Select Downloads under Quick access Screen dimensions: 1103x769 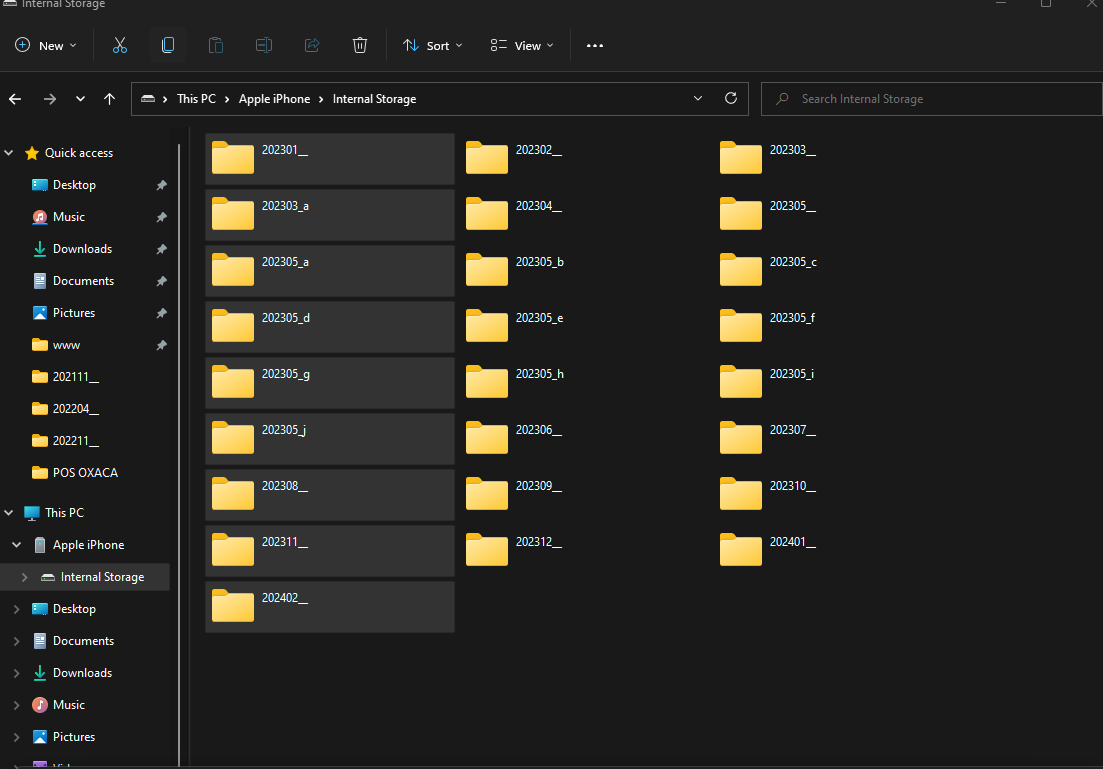pyautogui.click(x=82, y=249)
